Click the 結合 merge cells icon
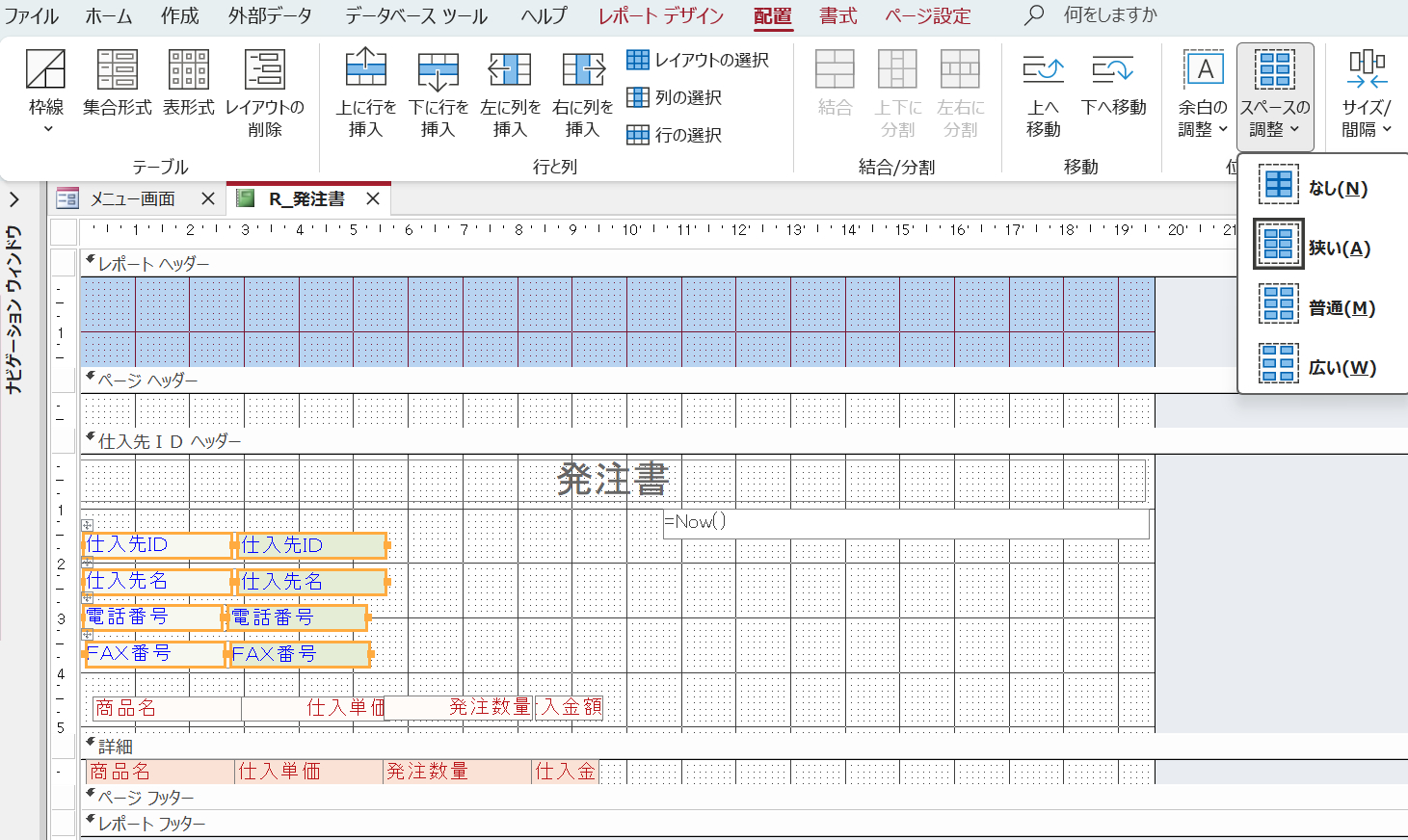Image resolution: width=1408 pixels, height=840 pixels. point(835,85)
